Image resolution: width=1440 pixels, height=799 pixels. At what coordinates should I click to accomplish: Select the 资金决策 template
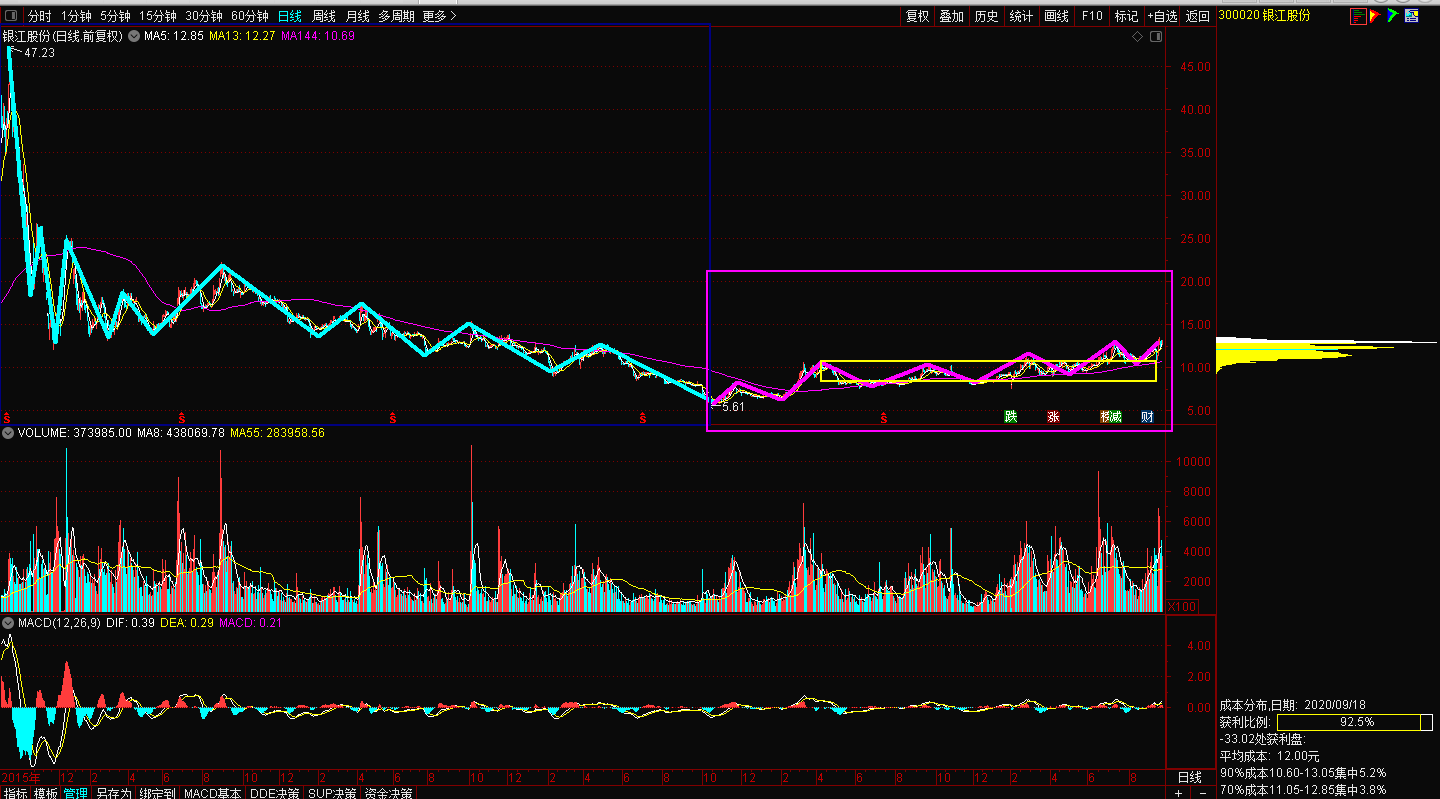click(x=388, y=793)
